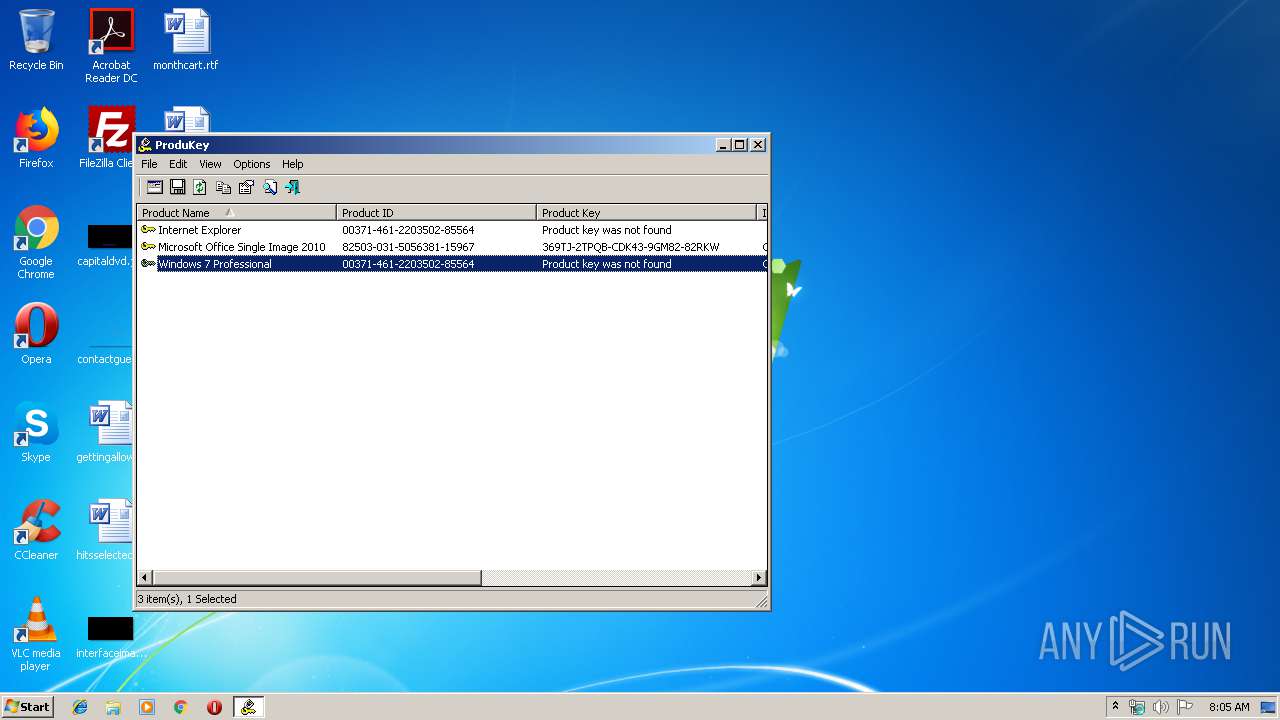
Task: Show hidden system tray icons
Action: coord(1115,707)
